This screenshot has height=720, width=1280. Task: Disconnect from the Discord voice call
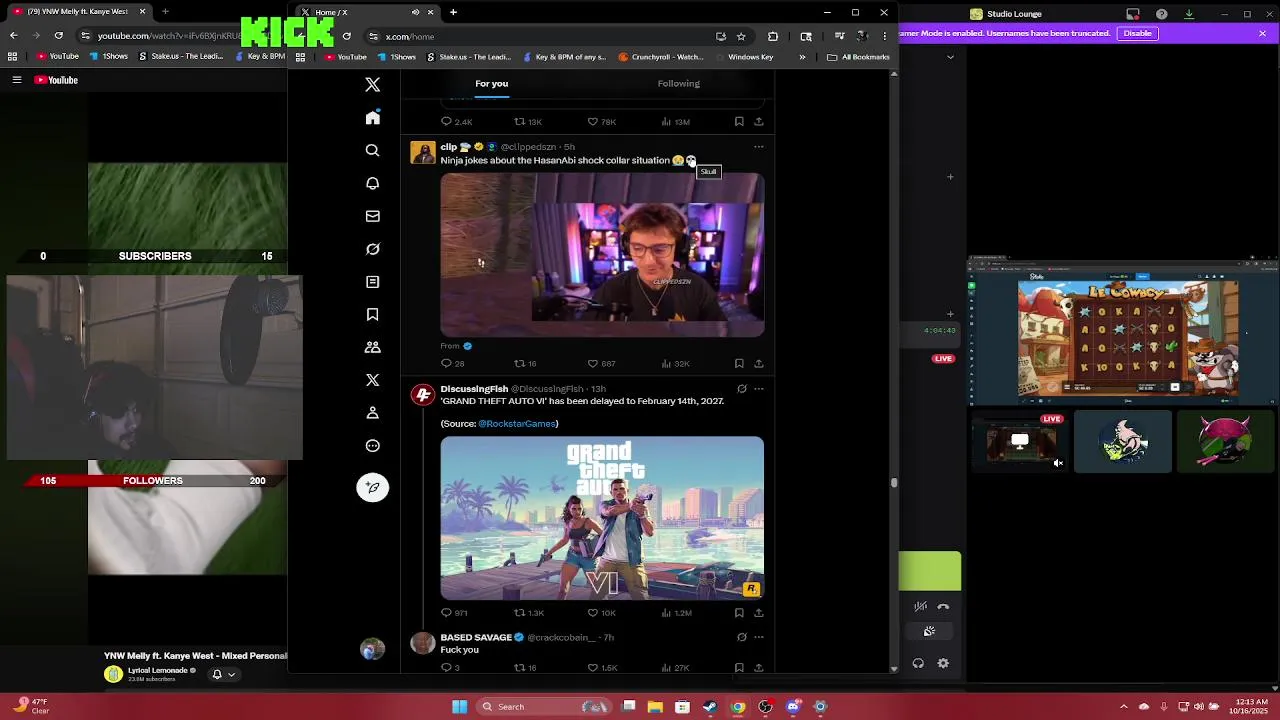pos(943,606)
